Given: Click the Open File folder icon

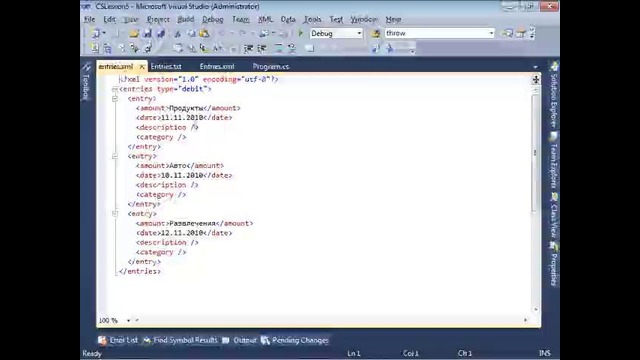Looking at the screenshot, I should point(134,33).
